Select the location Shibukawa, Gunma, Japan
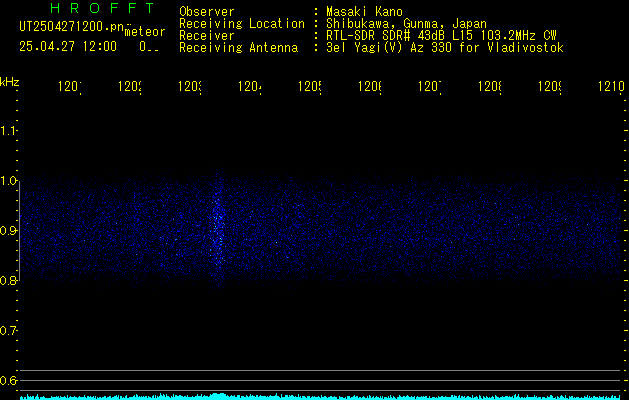 [x=406, y=24]
